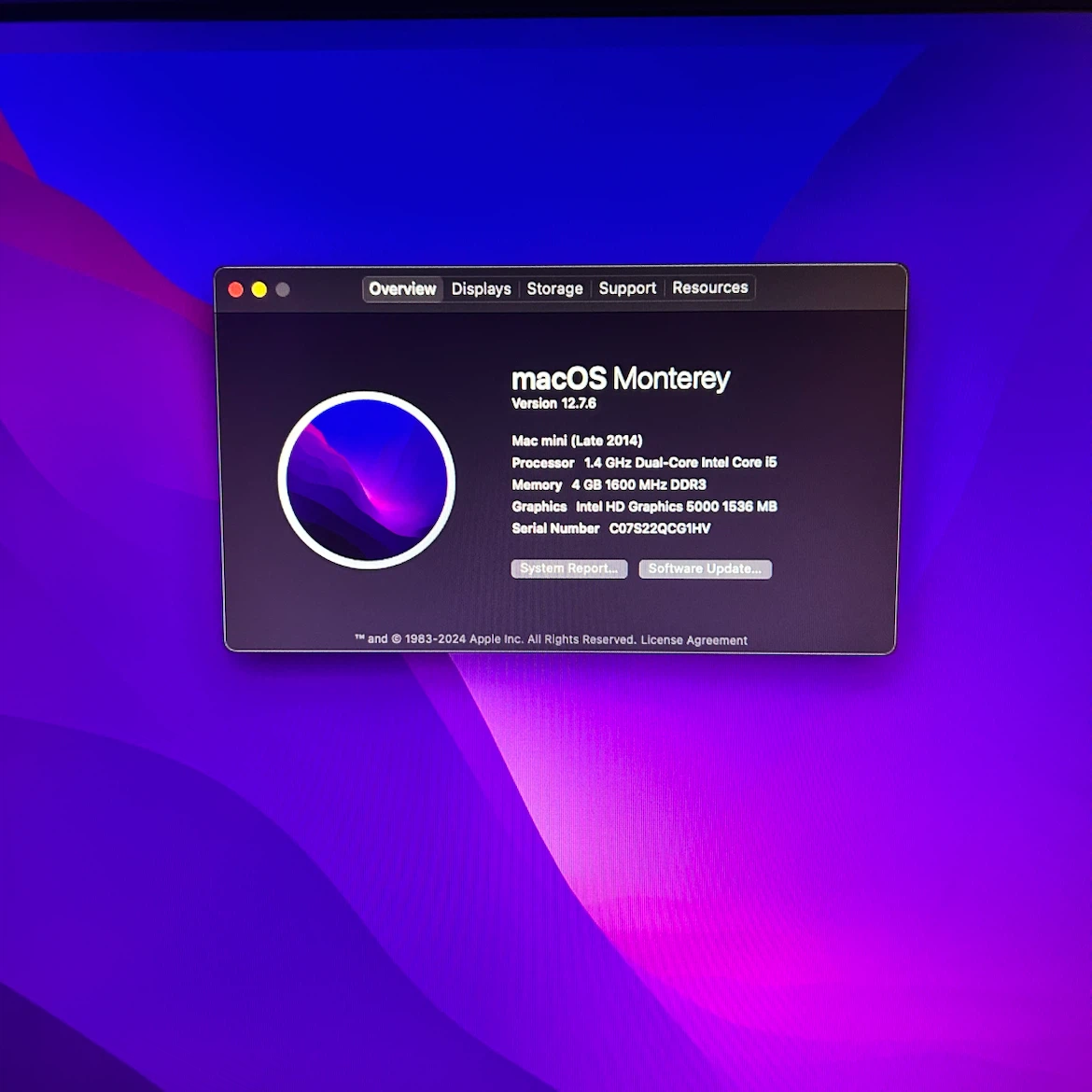
Task: Click the macOS Monterey title
Action: pos(621,378)
